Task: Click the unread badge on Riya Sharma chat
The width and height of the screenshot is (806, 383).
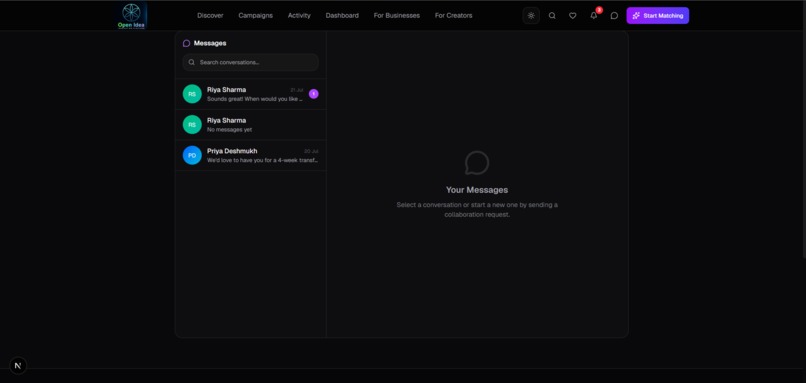Action: click(314, 94)
